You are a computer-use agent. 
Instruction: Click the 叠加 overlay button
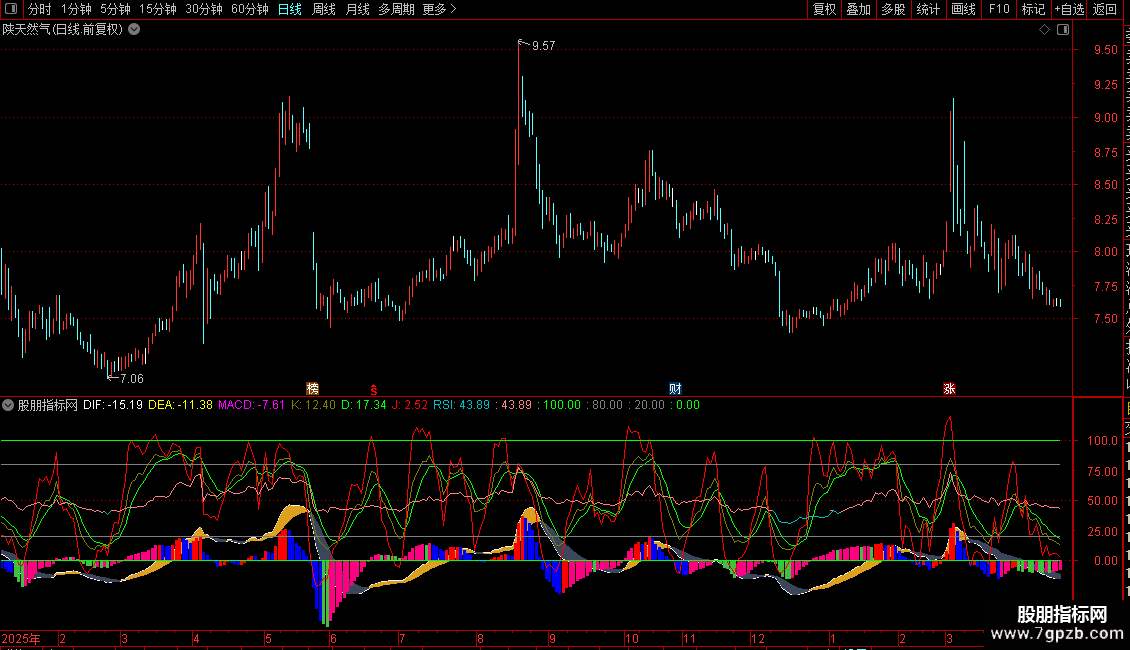[x=858, y=9]
